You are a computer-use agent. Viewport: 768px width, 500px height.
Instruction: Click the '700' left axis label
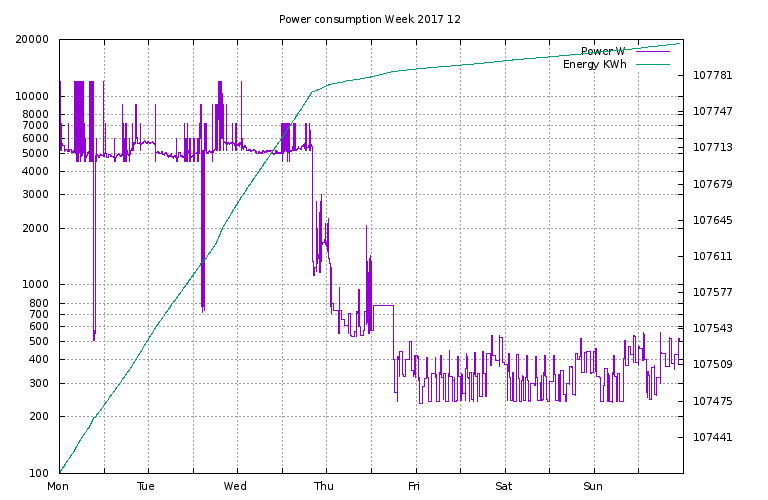pos(39,314)
